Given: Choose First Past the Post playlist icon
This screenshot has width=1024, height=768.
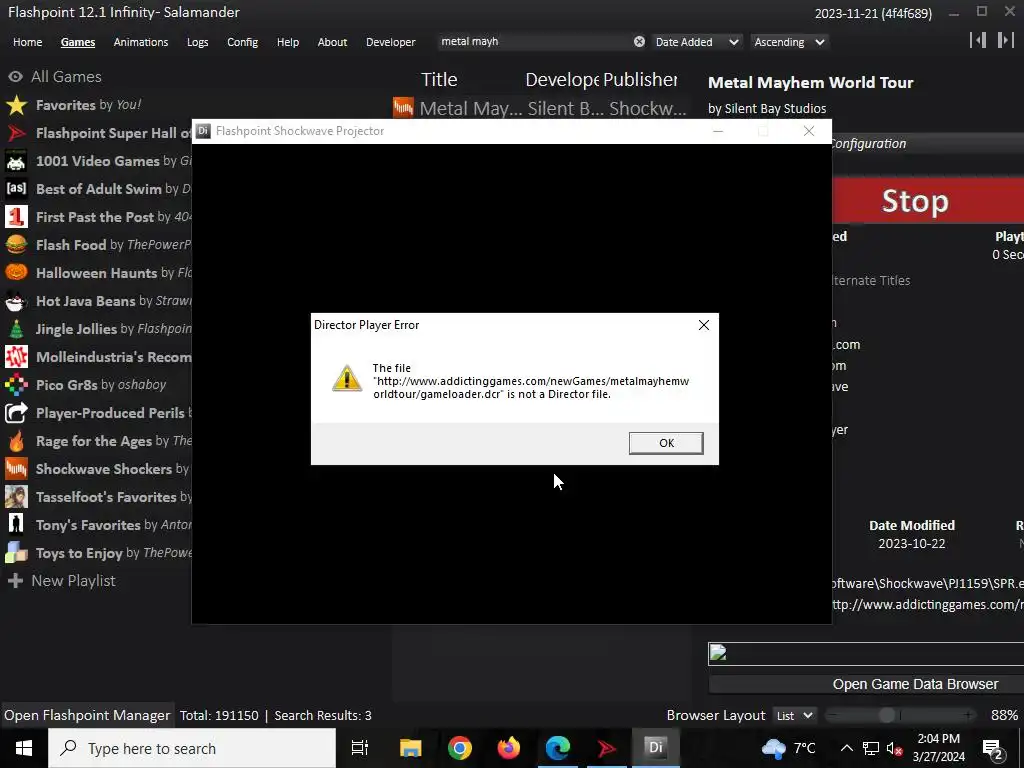Looking at the screenshot, I should (16, 217).
